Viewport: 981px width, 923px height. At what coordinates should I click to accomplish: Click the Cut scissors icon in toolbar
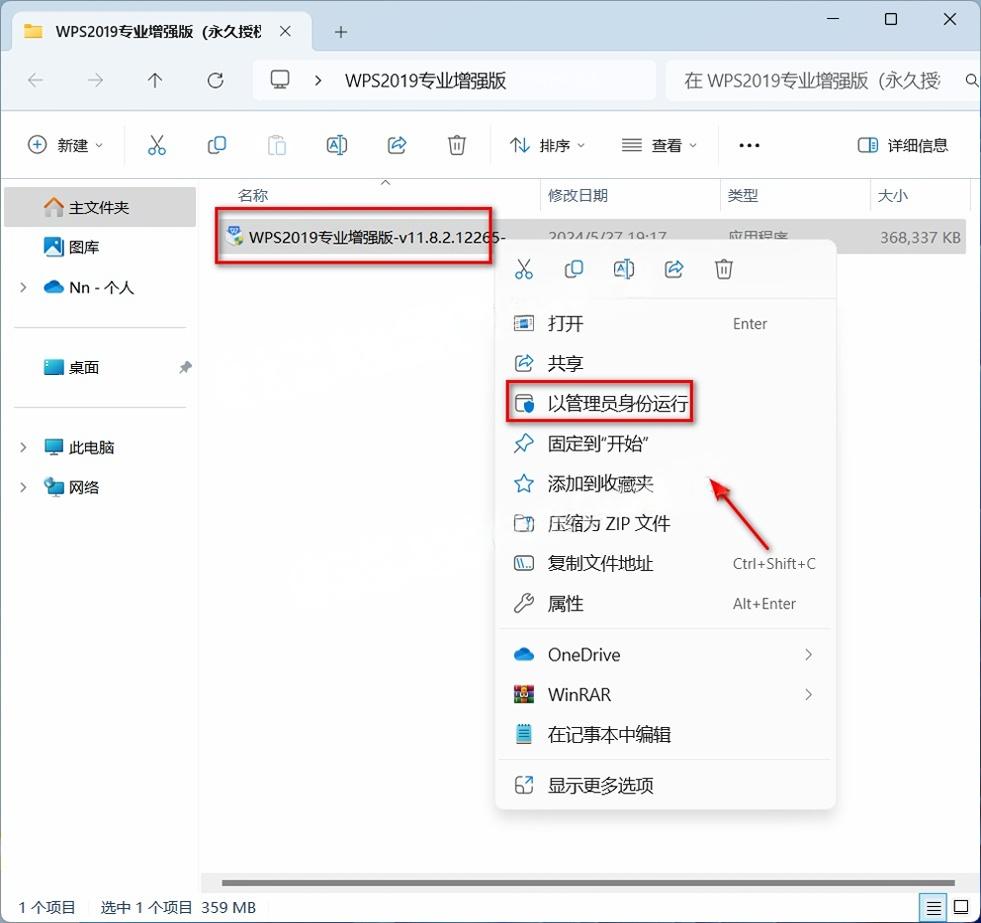tap(157, 145)
